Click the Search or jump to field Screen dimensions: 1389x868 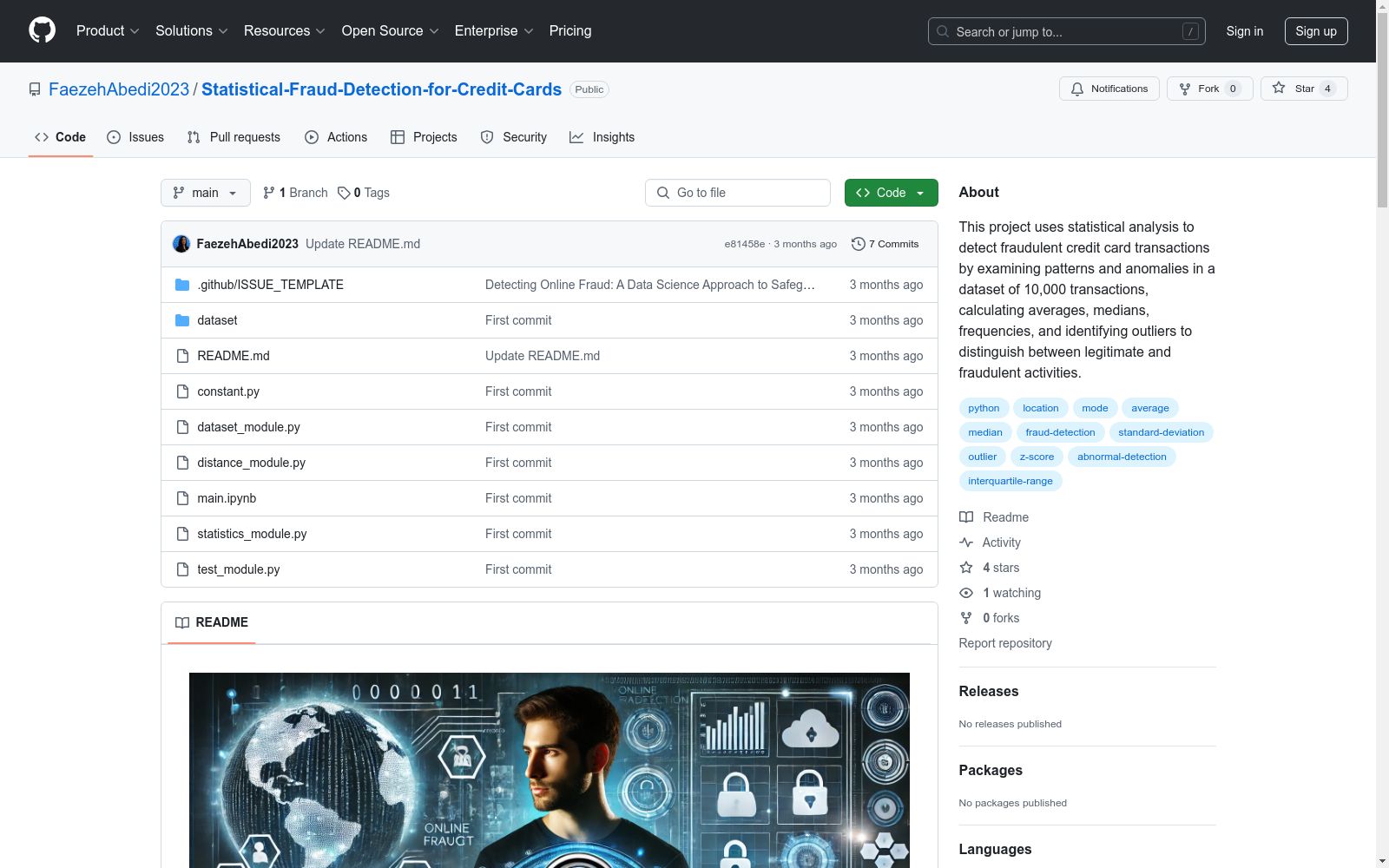[x=1066, y=31]
